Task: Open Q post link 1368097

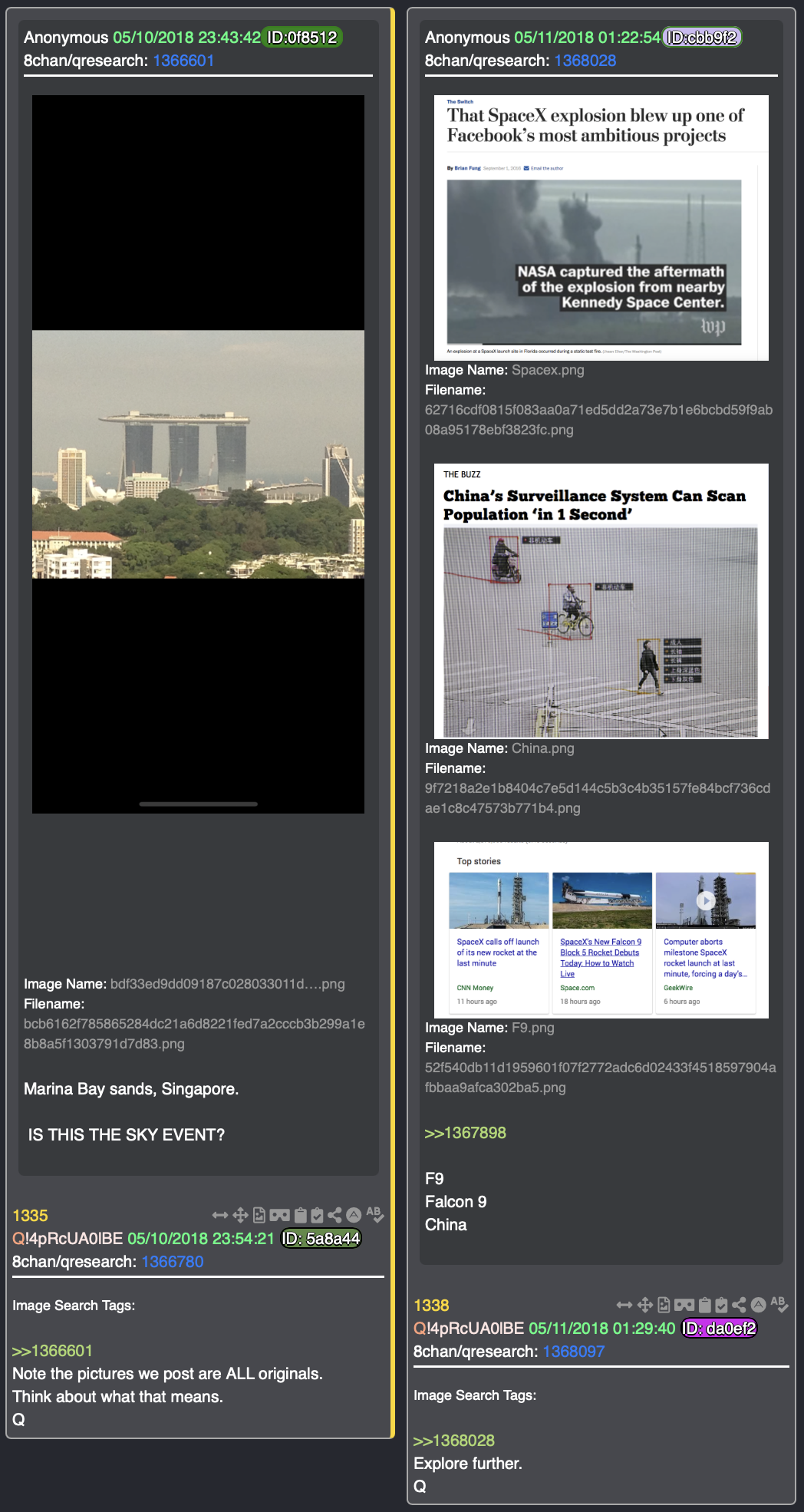Action: click(574, 1352)
